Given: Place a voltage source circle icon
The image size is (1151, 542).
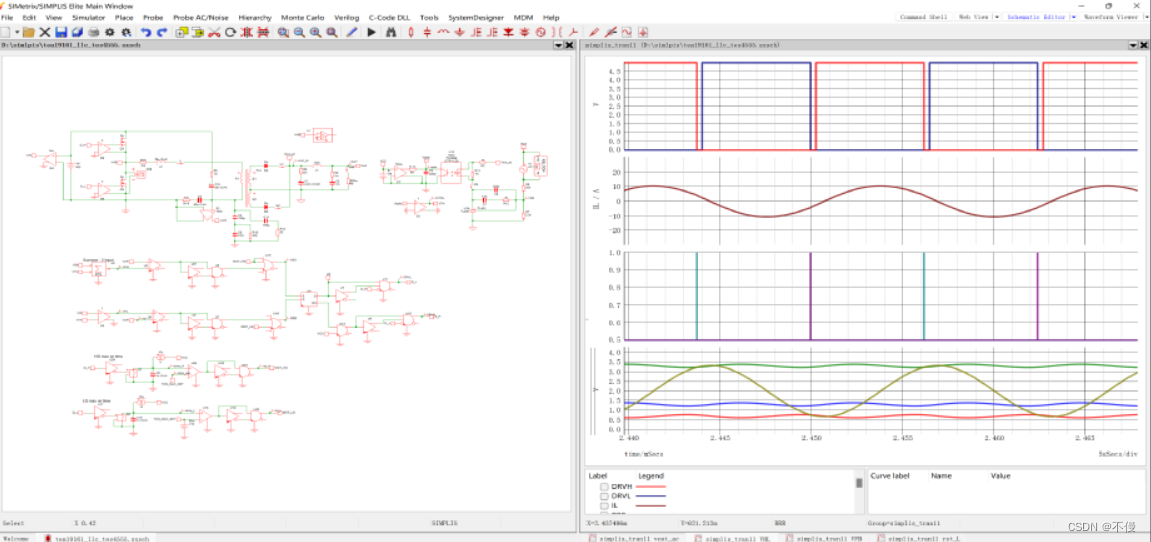Looking at the screenshot, I should click(541, 32).
